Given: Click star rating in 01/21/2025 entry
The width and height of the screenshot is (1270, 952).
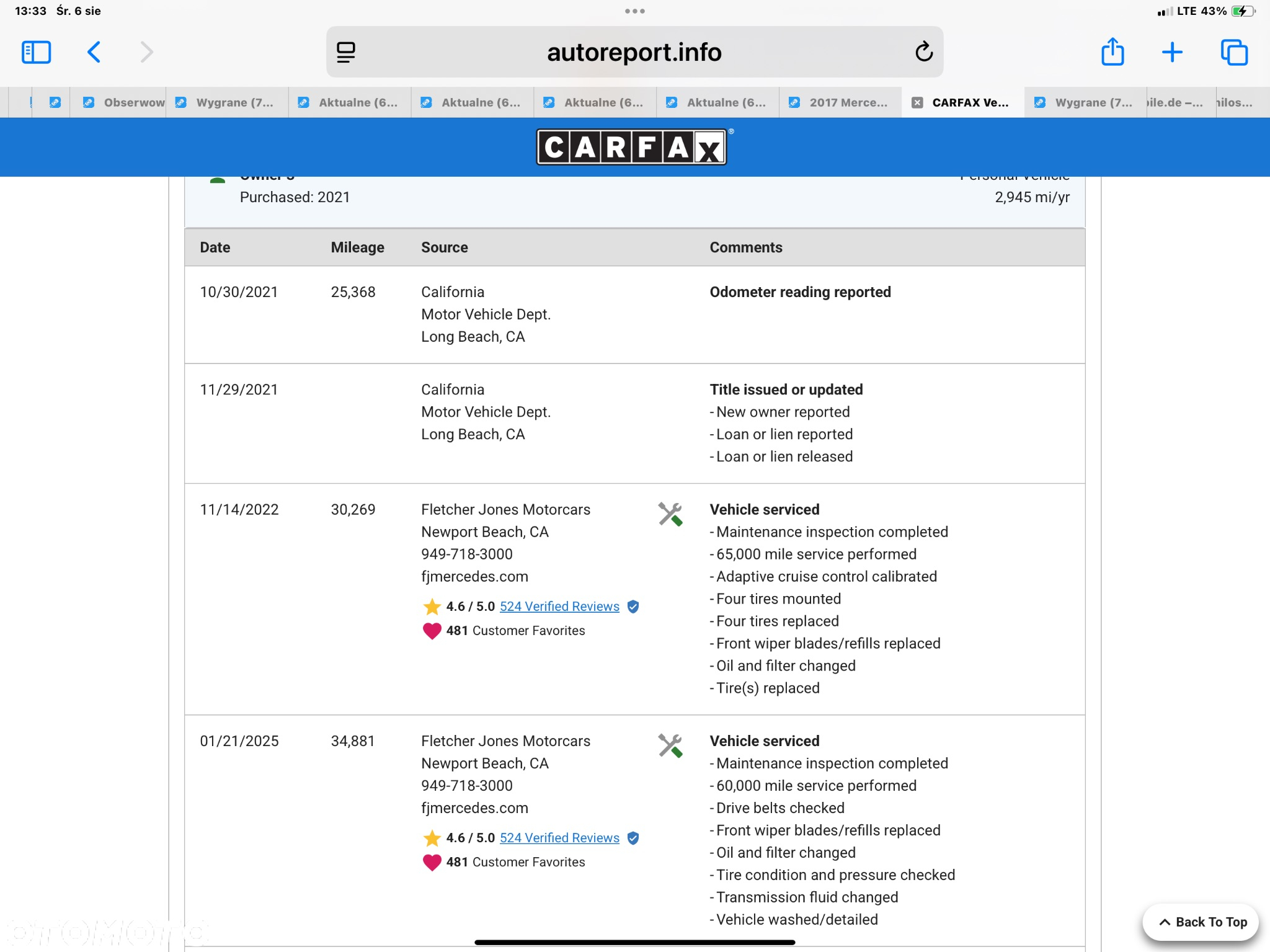Looking at the screenshot, I should (432, 837).
